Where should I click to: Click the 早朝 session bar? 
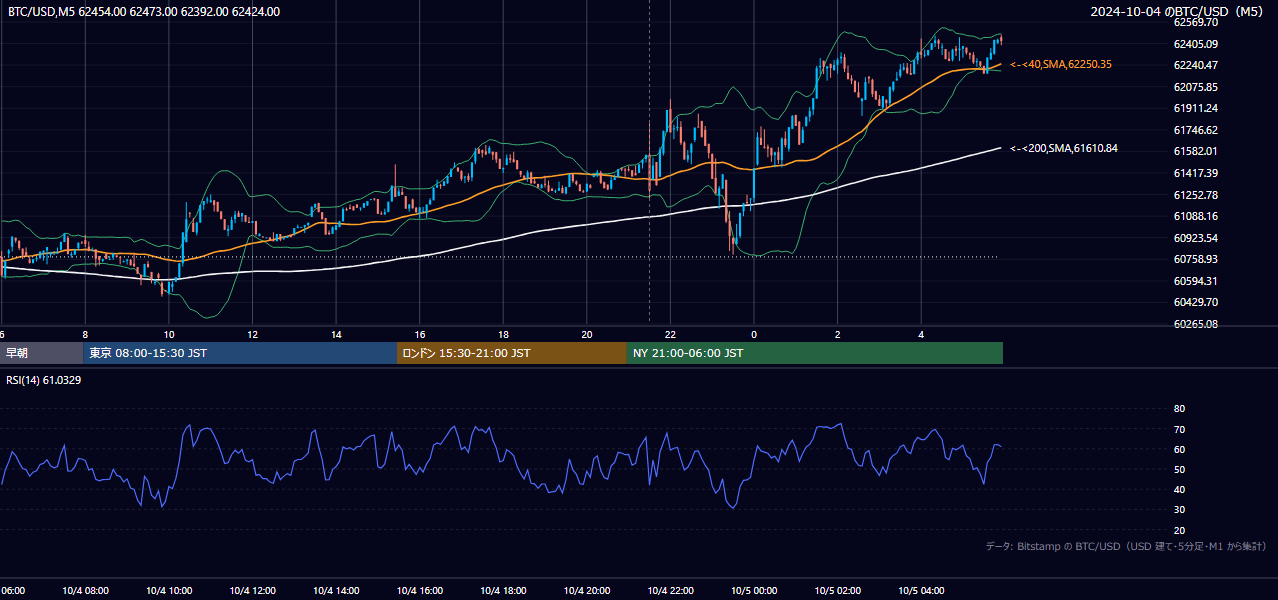coord(41,353)
